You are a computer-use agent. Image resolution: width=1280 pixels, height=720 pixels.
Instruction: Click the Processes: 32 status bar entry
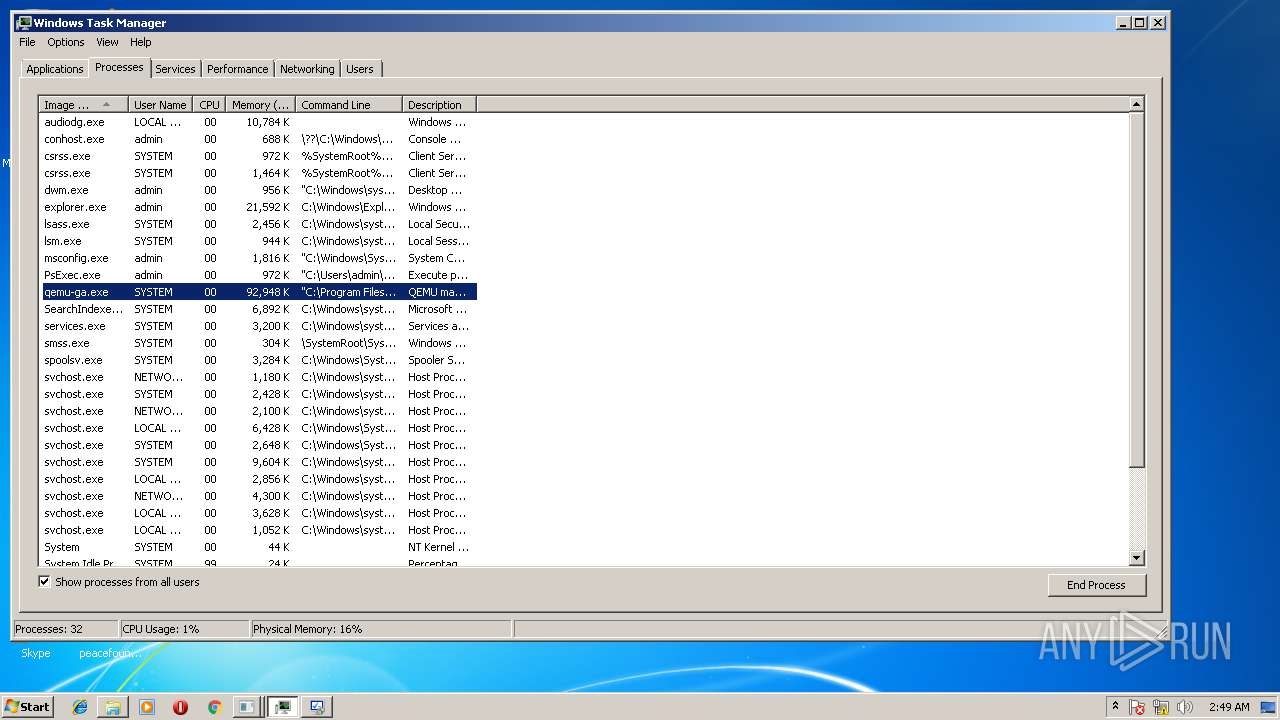tap(65, 629)
